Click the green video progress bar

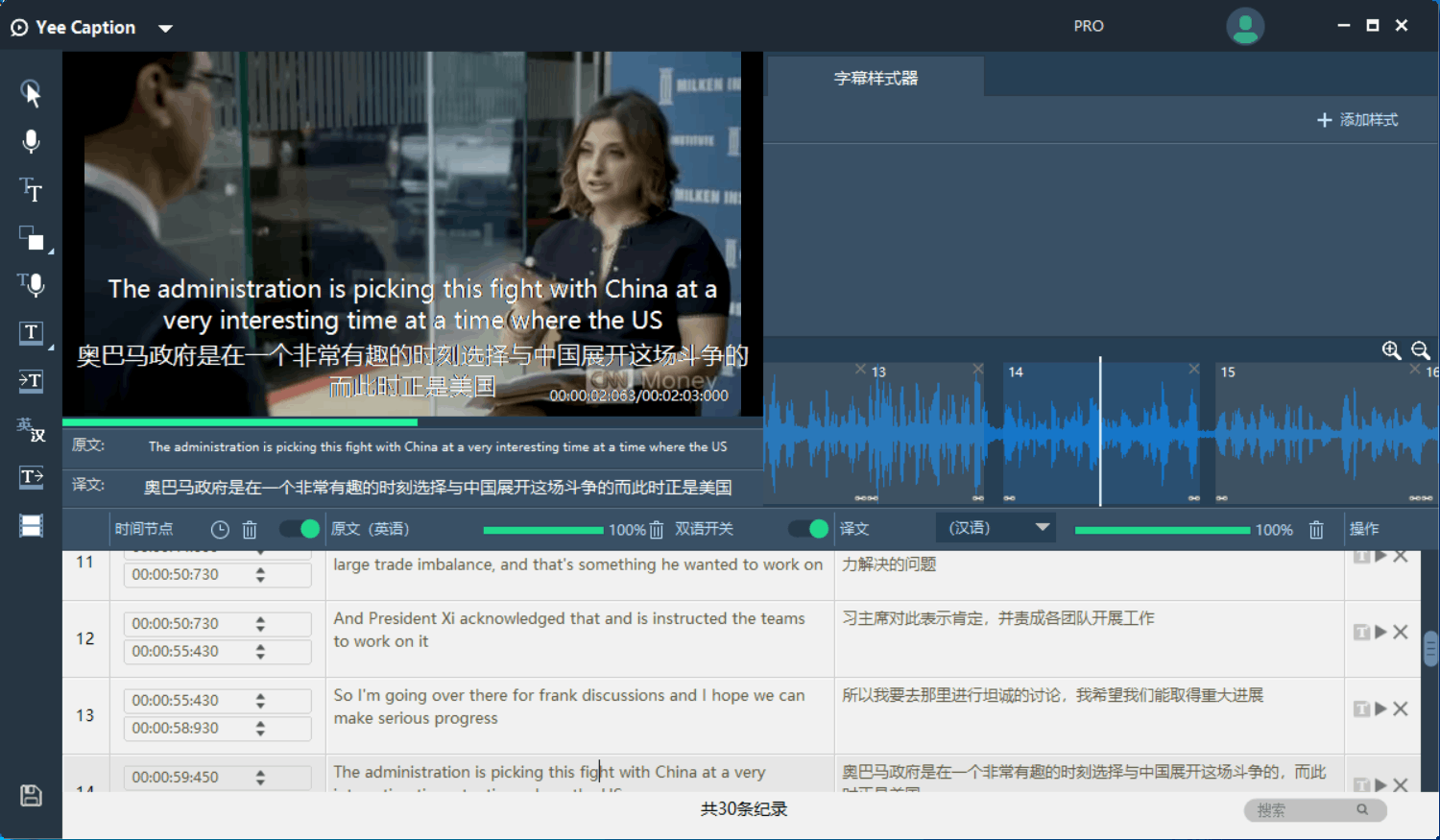pos(240,421)
